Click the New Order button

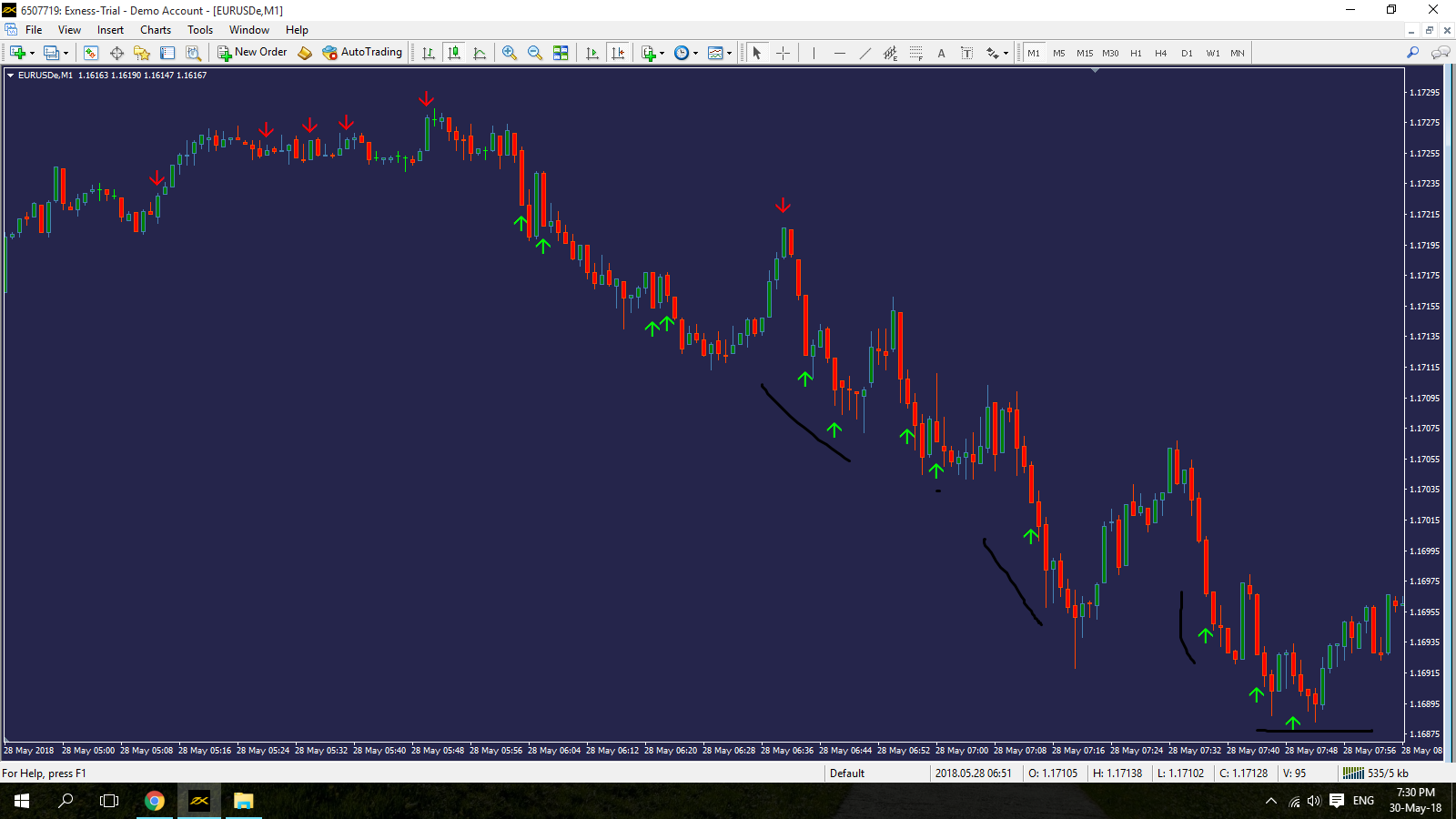click(x=252, y=53)
